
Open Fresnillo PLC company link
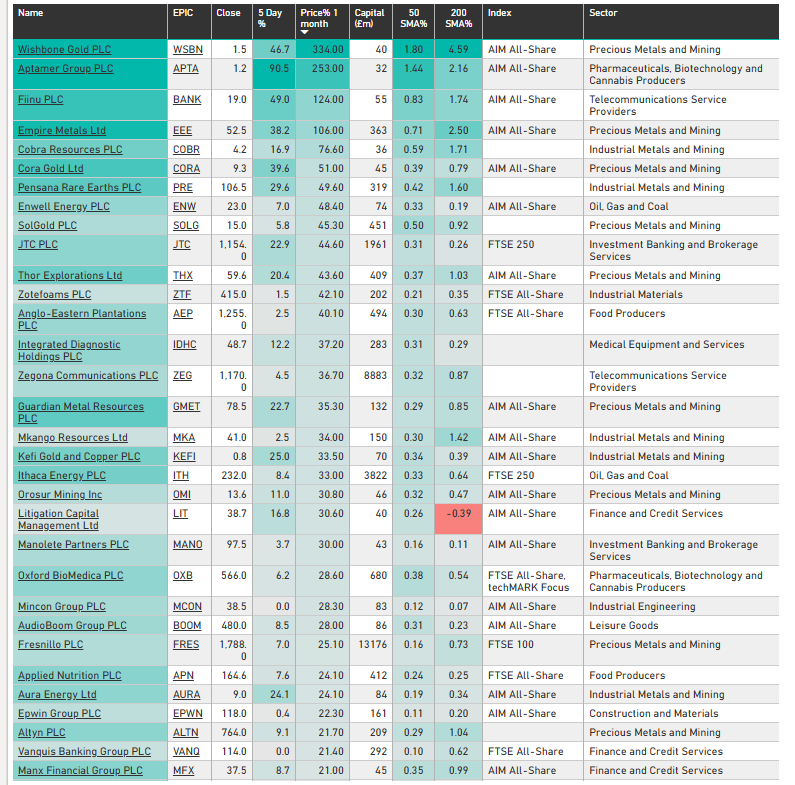coord(51,645)
